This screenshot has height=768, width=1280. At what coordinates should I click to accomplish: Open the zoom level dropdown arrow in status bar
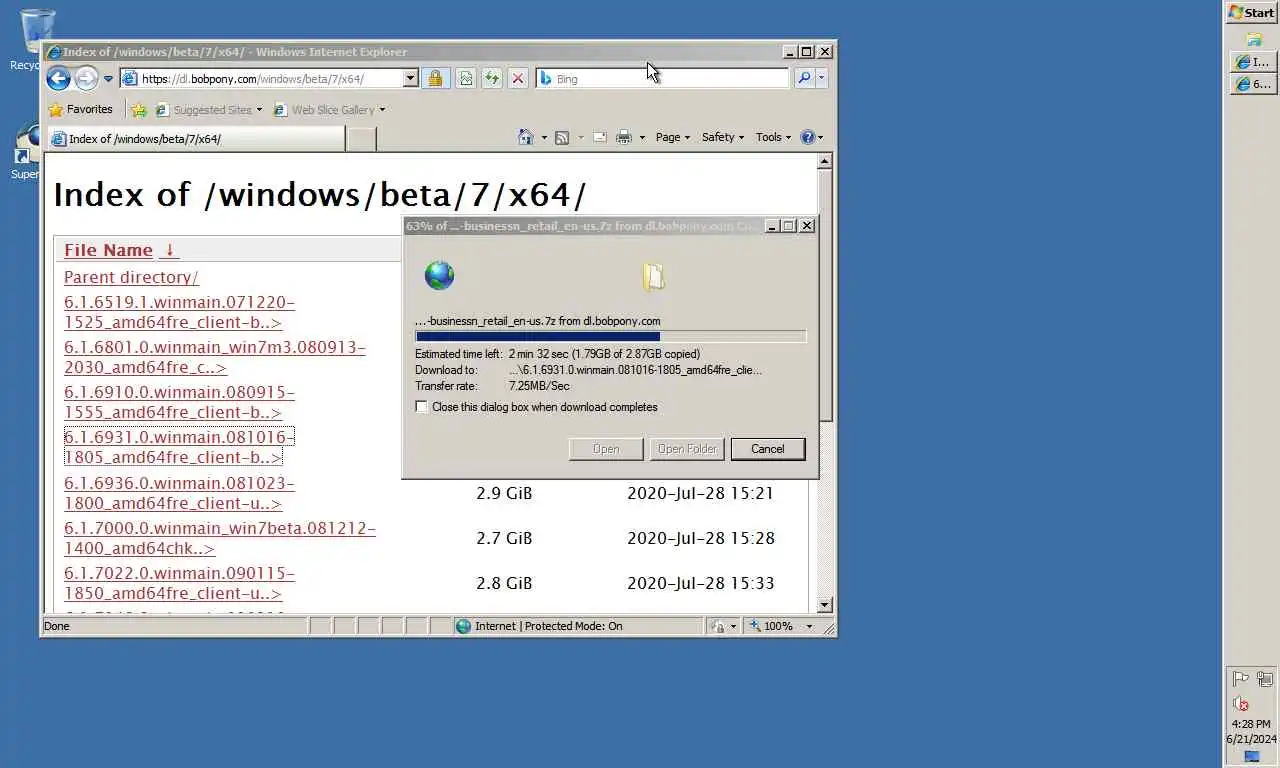809,626
